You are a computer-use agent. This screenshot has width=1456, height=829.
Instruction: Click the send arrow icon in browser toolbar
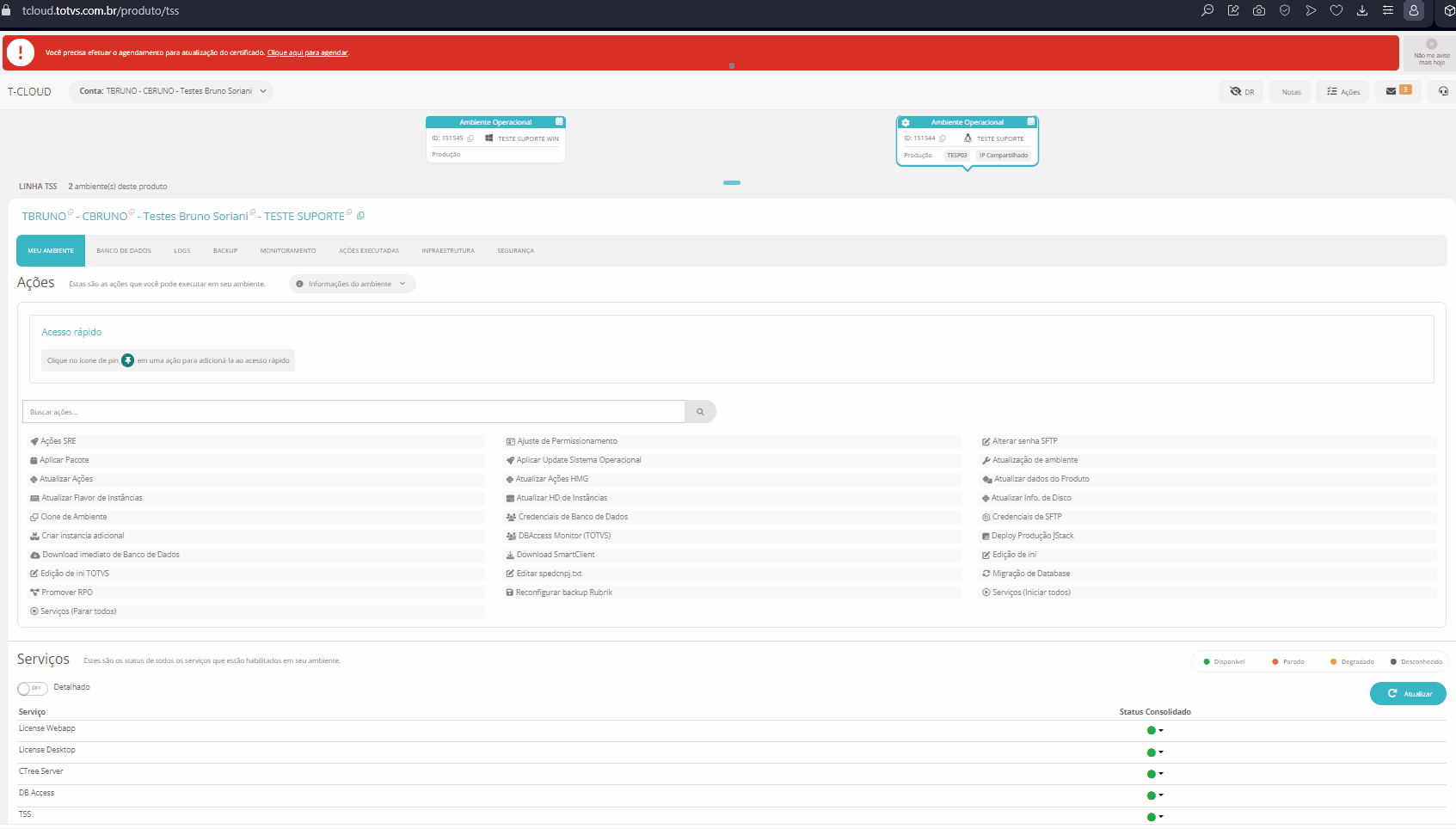pyautogui.click(x=1311, y=10)
